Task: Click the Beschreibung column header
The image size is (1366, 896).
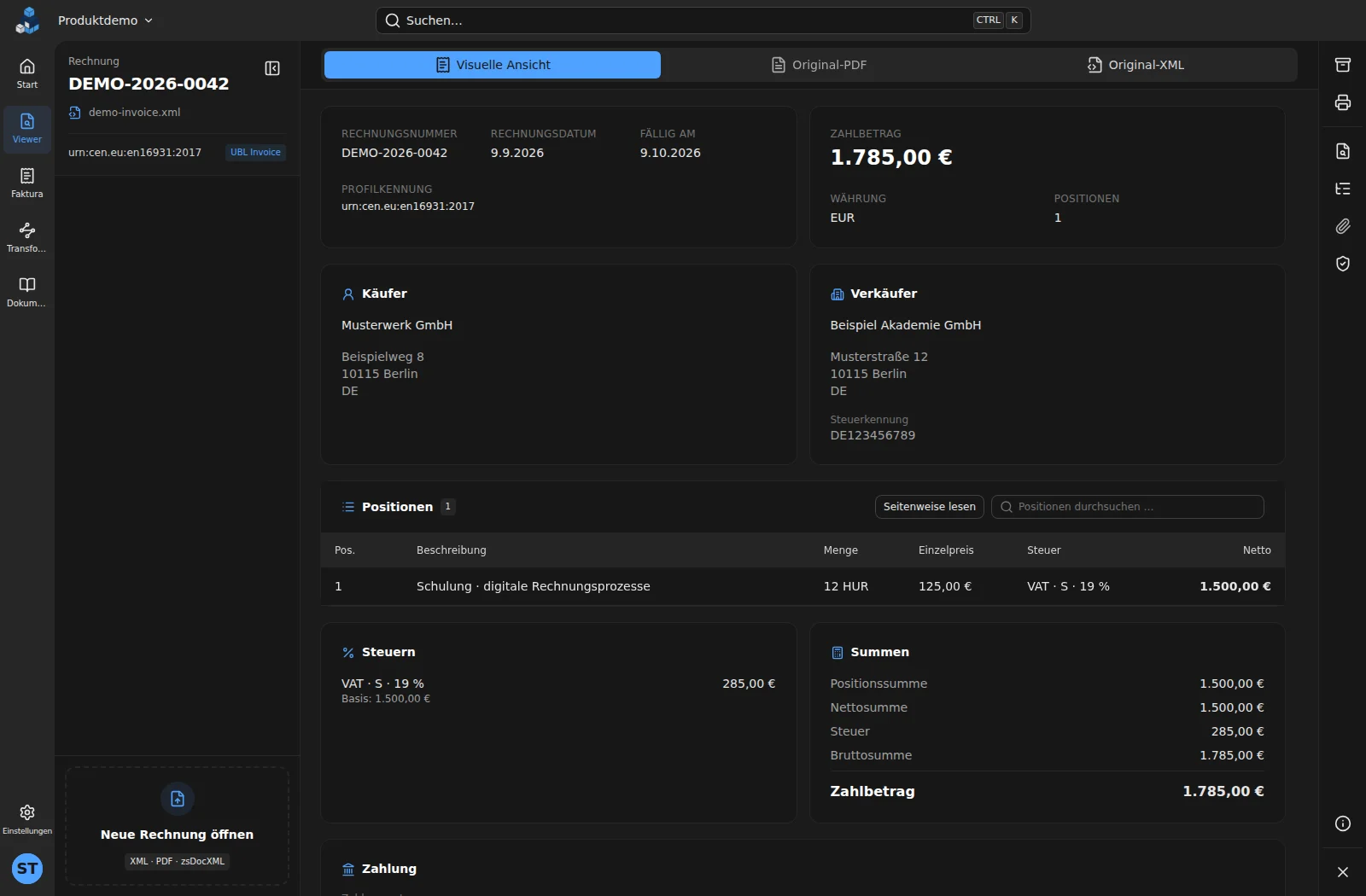Action: (452, 550)
